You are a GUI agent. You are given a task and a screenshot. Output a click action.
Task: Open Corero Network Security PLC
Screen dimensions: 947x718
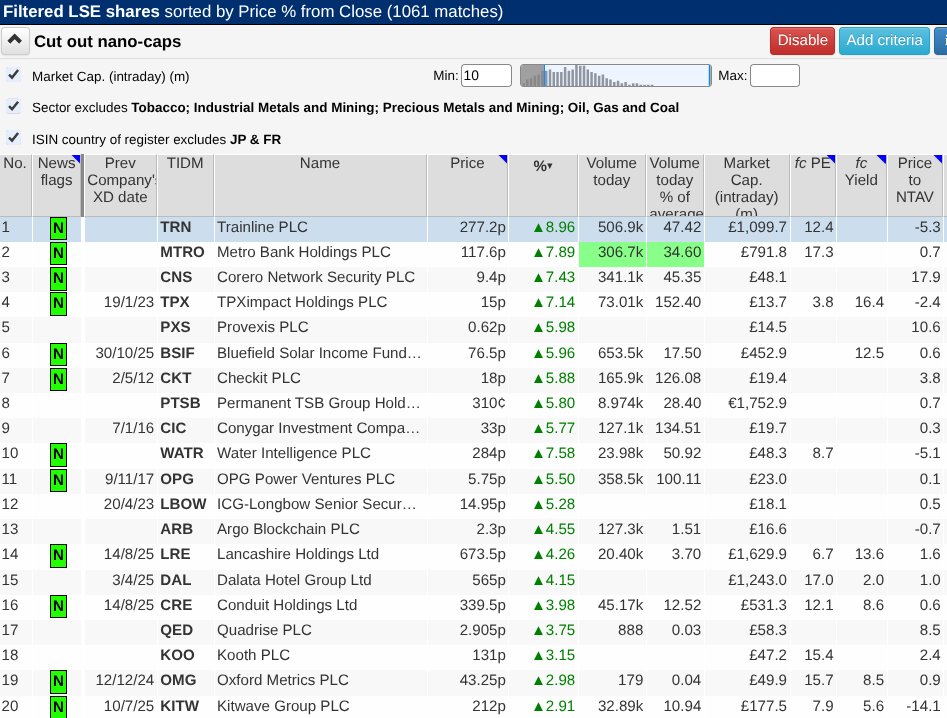coord(316,277)
